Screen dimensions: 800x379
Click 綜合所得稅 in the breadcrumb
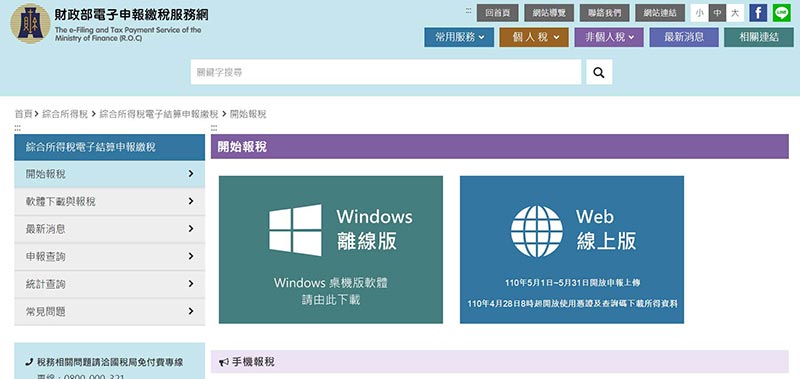pos(65,114)
